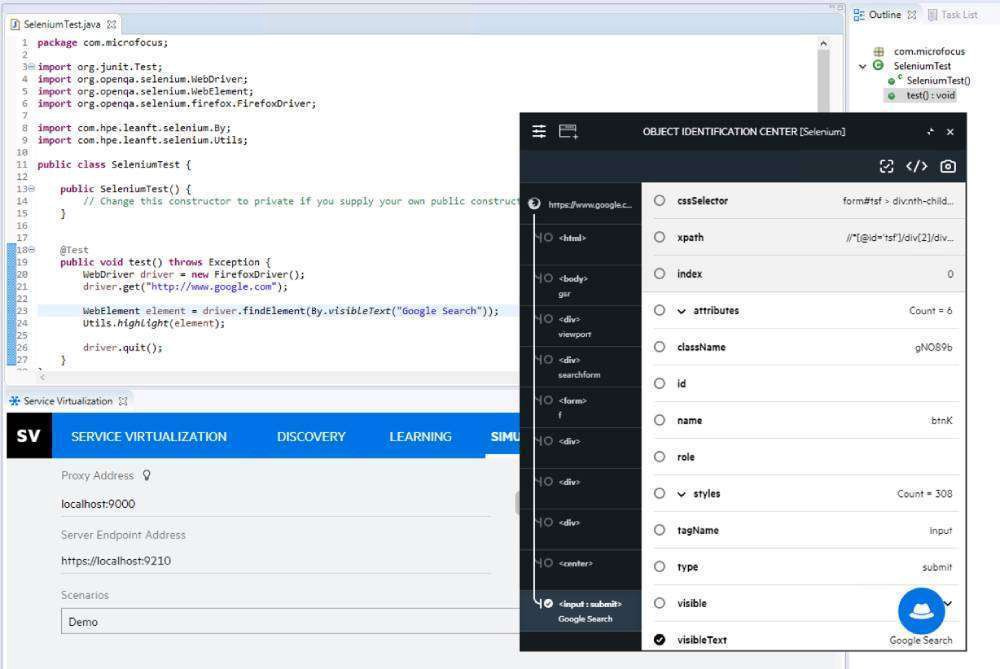This screenshot has height=669, width=1000.
Task: Click the SV logo tile
Action: click(x=29, y=436)
